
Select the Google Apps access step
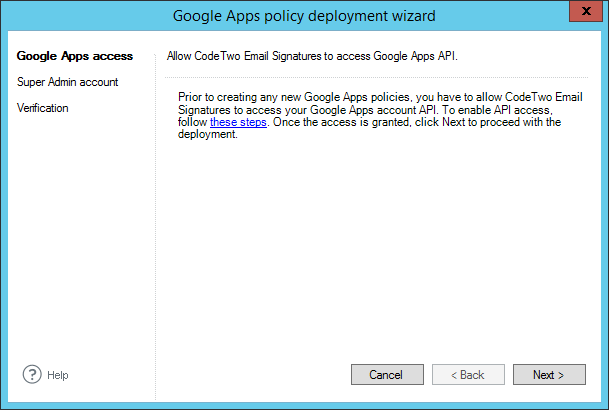click(x=75, y=56)
